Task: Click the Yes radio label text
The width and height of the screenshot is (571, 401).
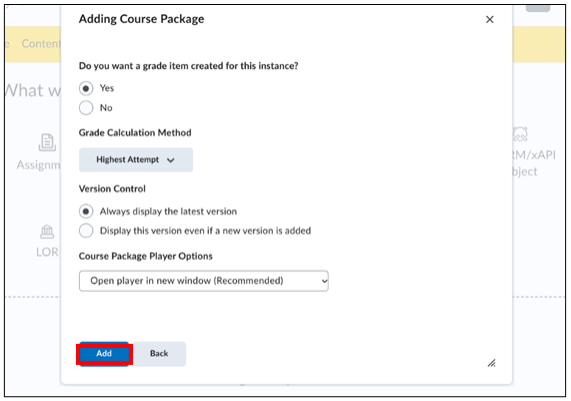Action: click(x=107, y=88)
